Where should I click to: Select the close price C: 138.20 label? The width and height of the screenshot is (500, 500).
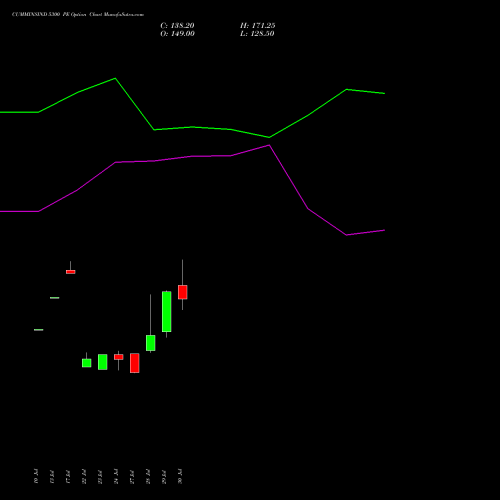[177, 26]
